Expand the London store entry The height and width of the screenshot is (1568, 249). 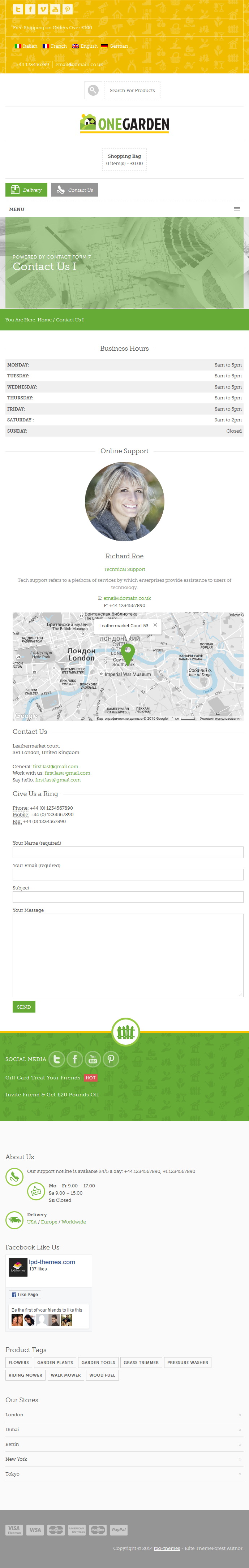(124, 1414)
